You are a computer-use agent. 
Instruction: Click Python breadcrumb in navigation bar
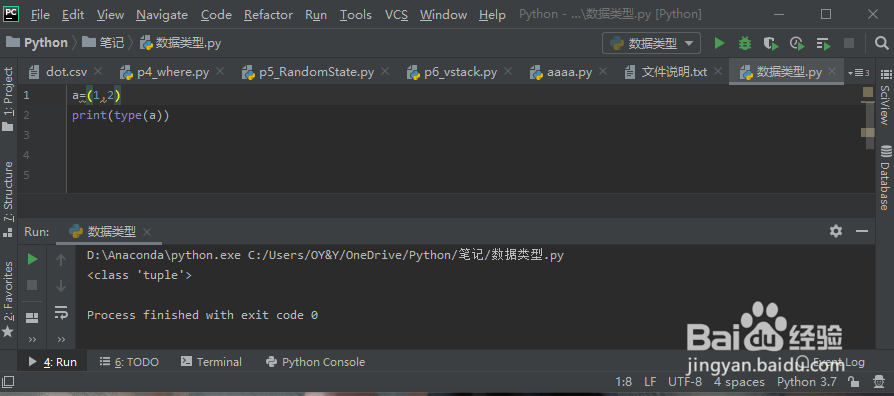click(36, 43)
